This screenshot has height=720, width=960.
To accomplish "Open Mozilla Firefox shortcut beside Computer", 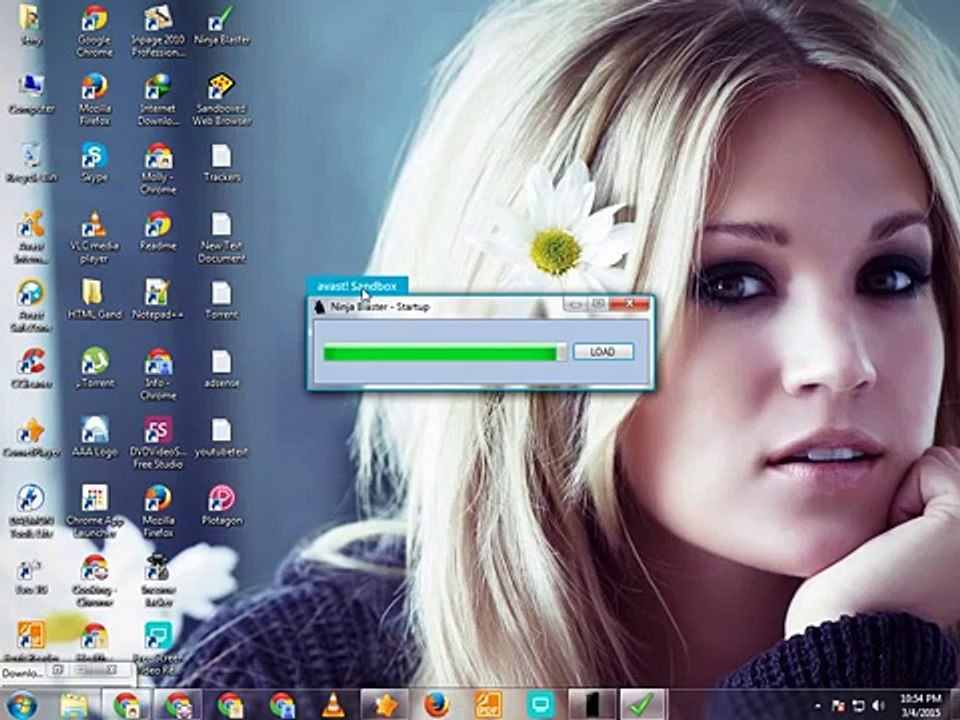I will tap(95, 100).
